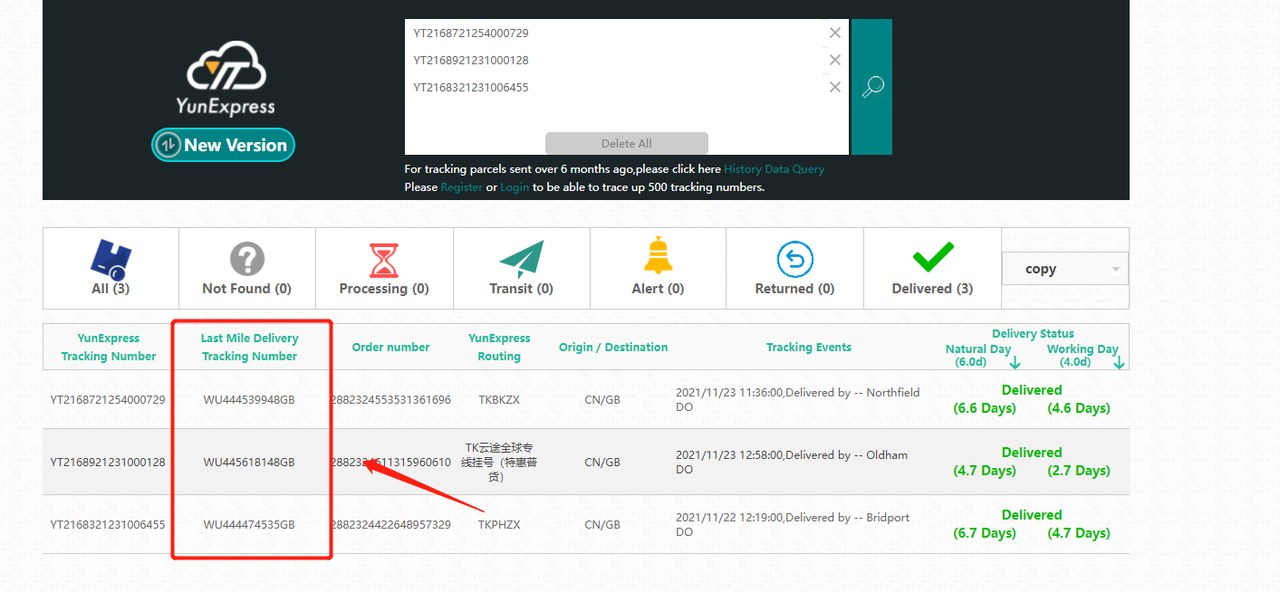Click the YunExpress Tracking Number column header
Screen dimensions: 1280x592
(108, 347)
